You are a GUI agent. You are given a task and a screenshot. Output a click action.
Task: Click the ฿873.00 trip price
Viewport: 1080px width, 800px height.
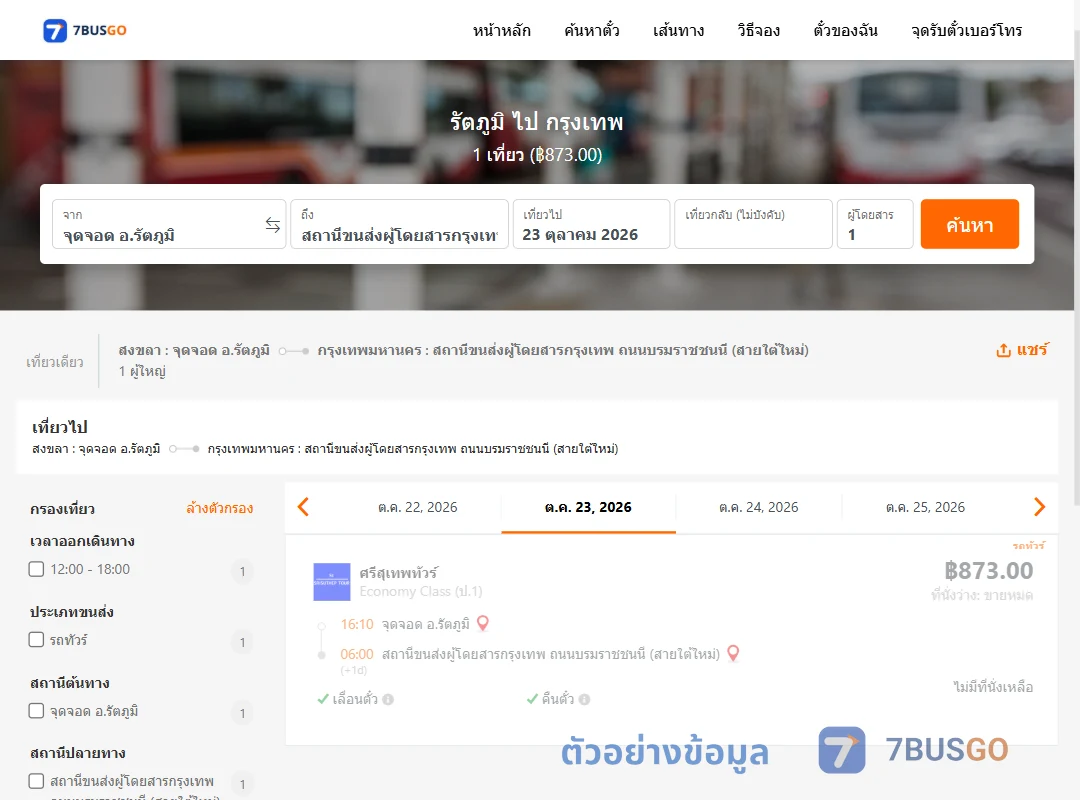pos(988,571)
